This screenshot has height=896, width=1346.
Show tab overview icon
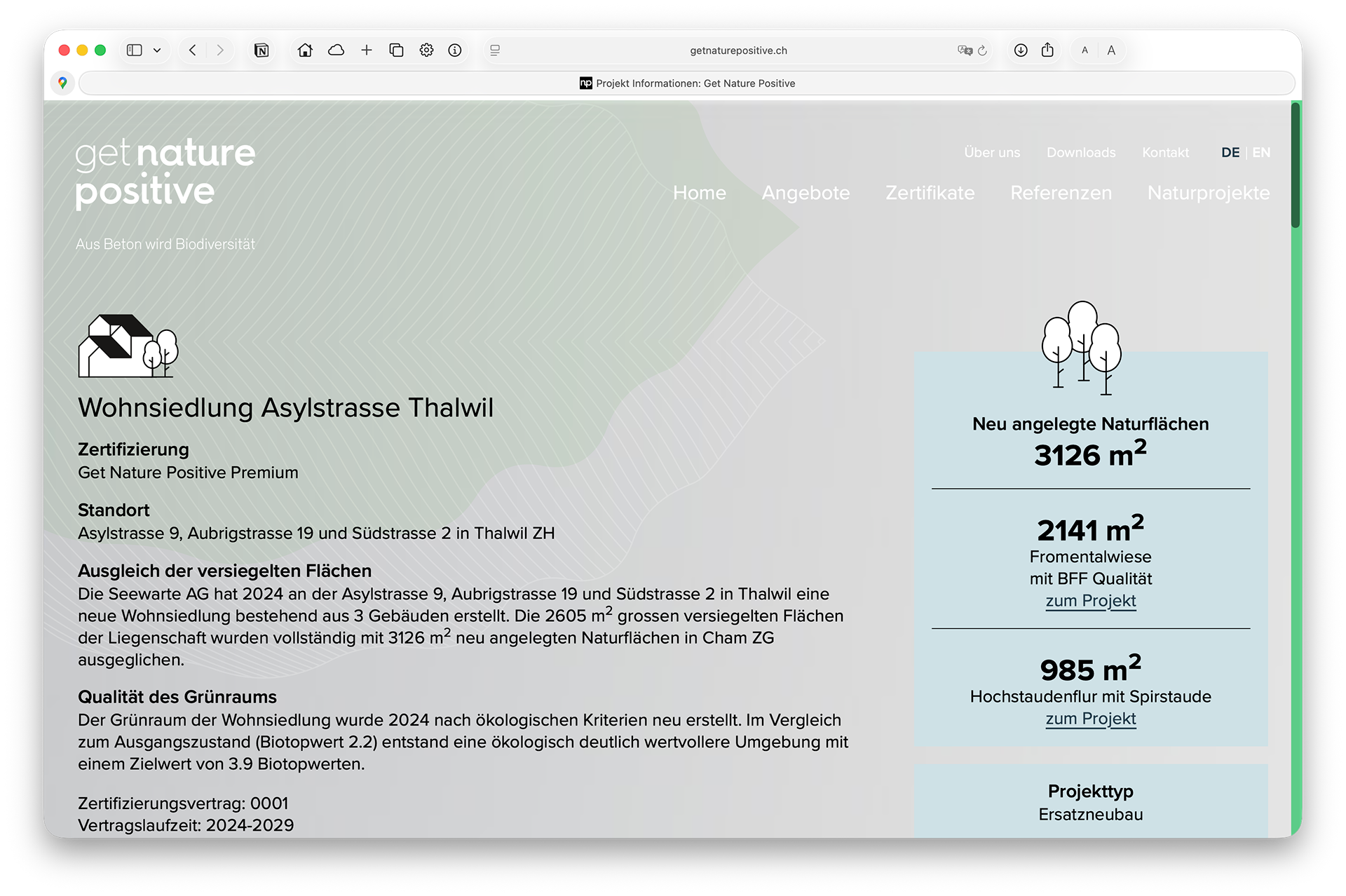[397, 50]
